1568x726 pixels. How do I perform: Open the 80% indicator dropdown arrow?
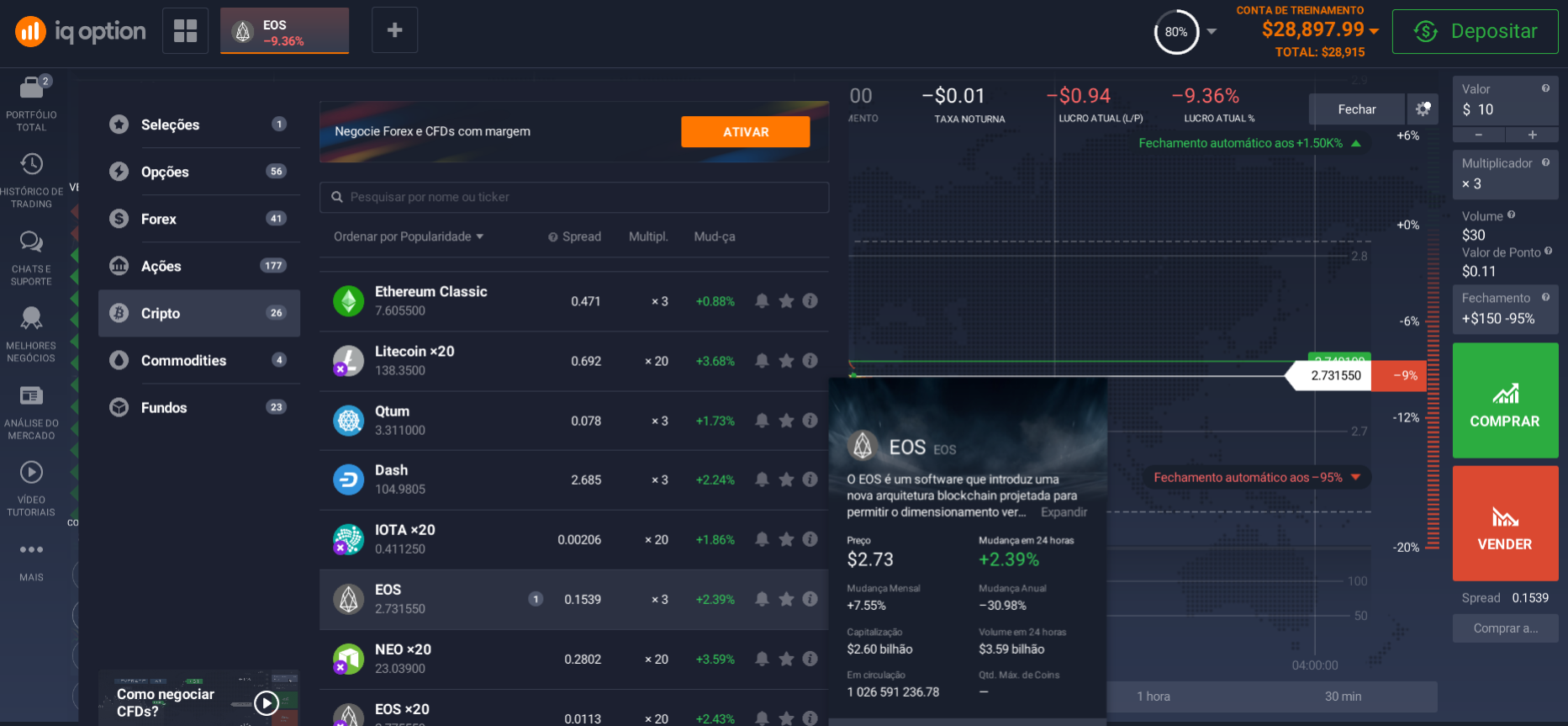coord(1212,31)
